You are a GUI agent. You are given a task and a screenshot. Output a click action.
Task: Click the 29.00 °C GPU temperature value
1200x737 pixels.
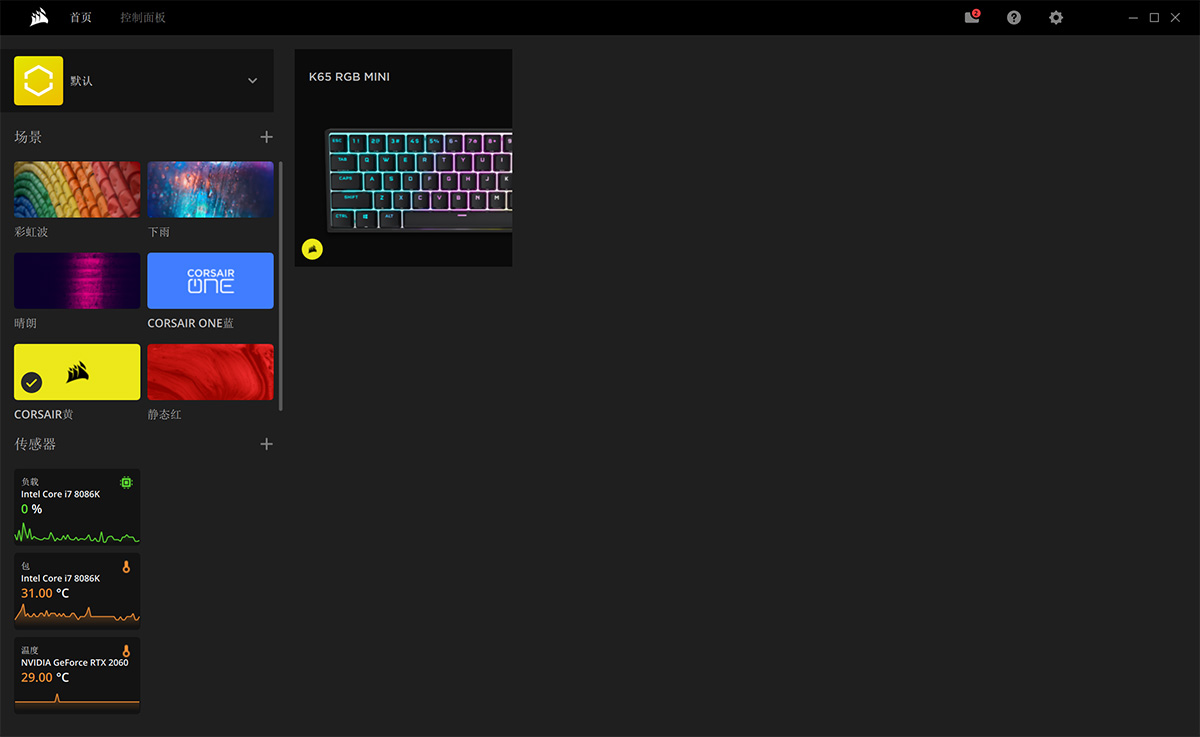click(x=45, y=677)
